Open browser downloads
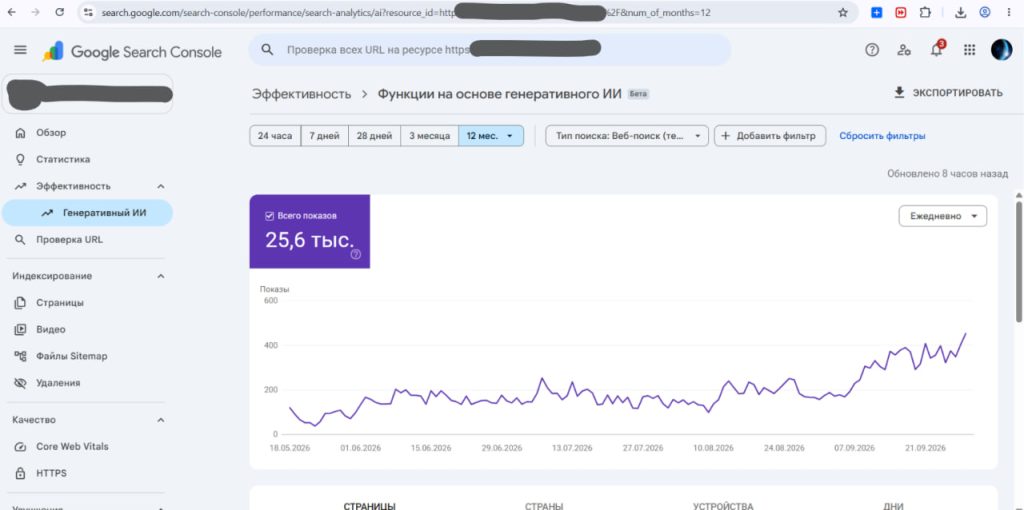This screenshot has height=510, width=1024. pos(961,12)
